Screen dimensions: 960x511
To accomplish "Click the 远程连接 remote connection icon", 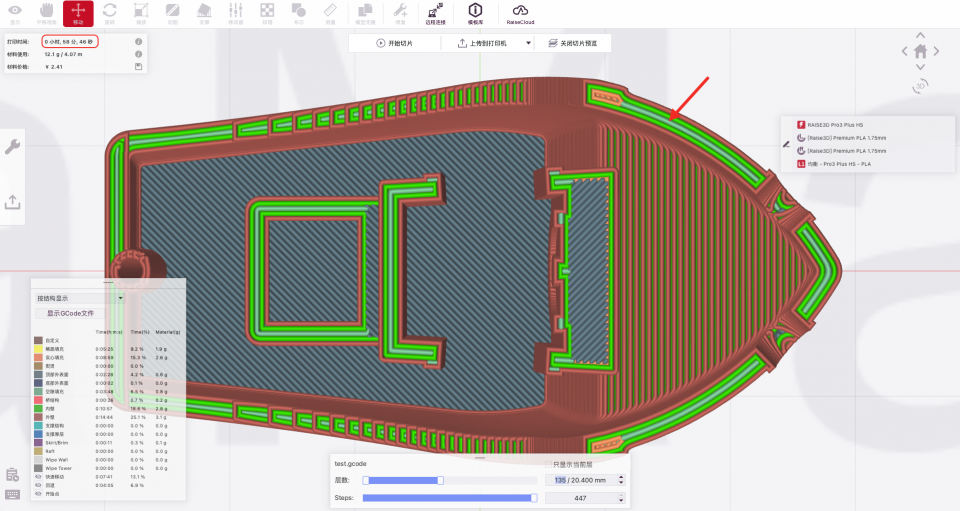I will [435, 13].
